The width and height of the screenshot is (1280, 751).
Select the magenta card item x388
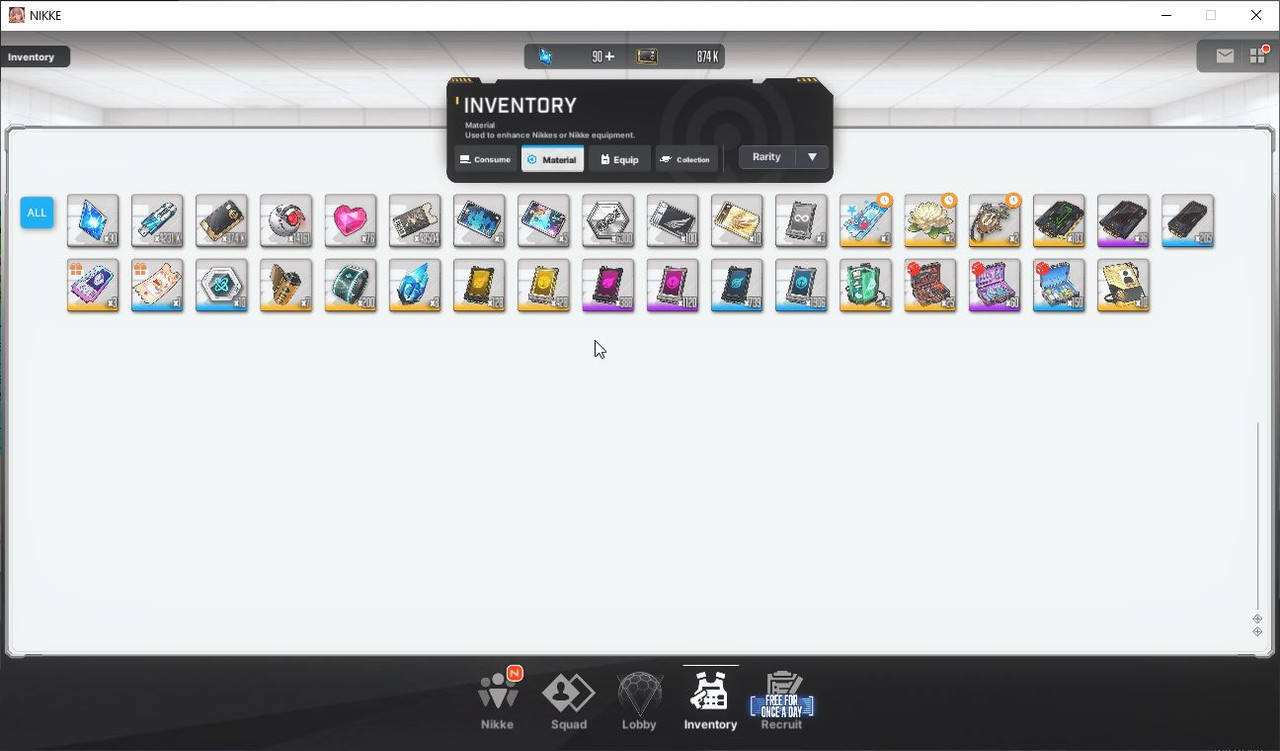tap(608, 285)
